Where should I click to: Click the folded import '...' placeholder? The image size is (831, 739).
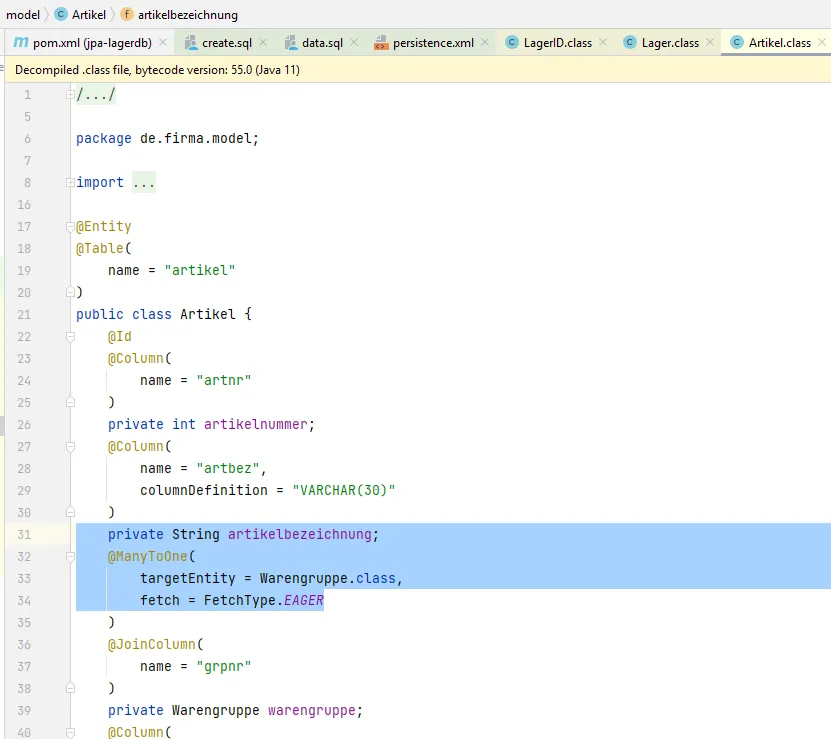(144, 183)
